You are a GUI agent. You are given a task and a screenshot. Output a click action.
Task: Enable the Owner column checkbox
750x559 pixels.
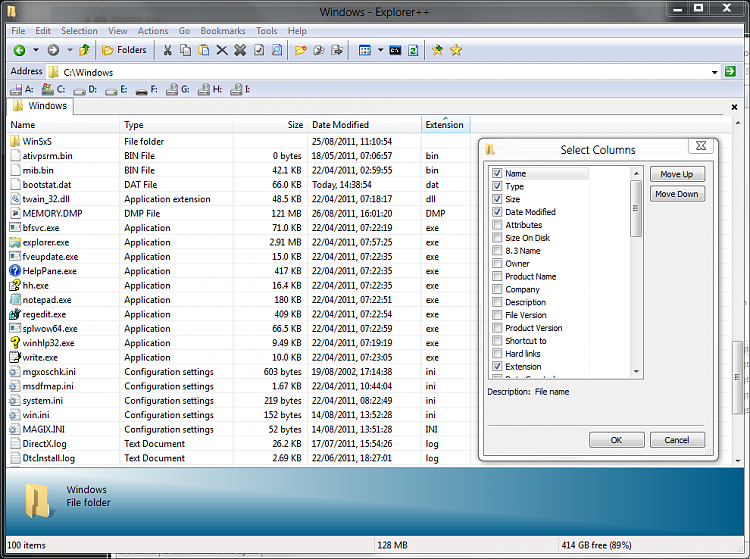[x=497, y=263]
